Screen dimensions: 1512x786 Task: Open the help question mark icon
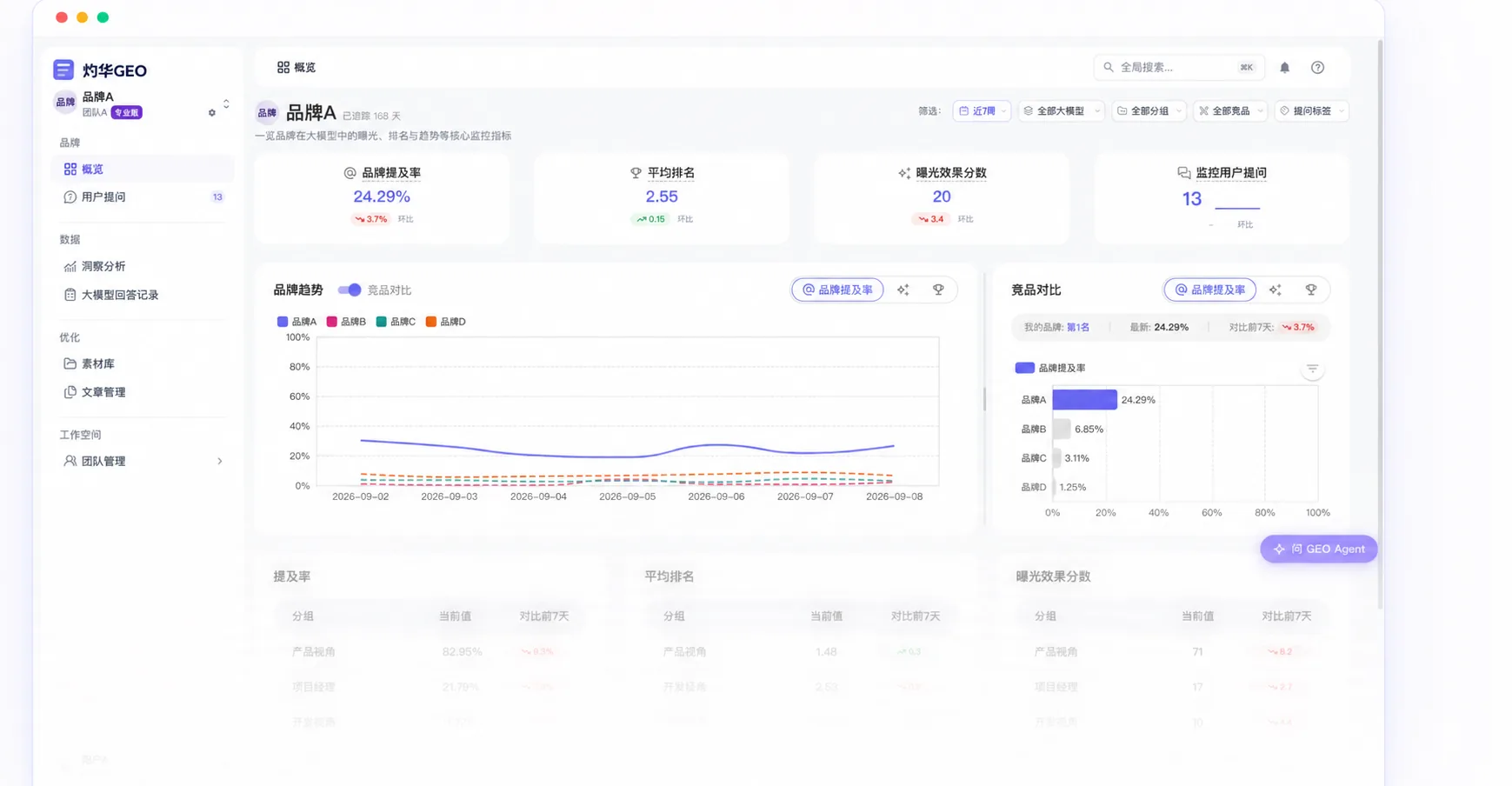[1317, 68]
